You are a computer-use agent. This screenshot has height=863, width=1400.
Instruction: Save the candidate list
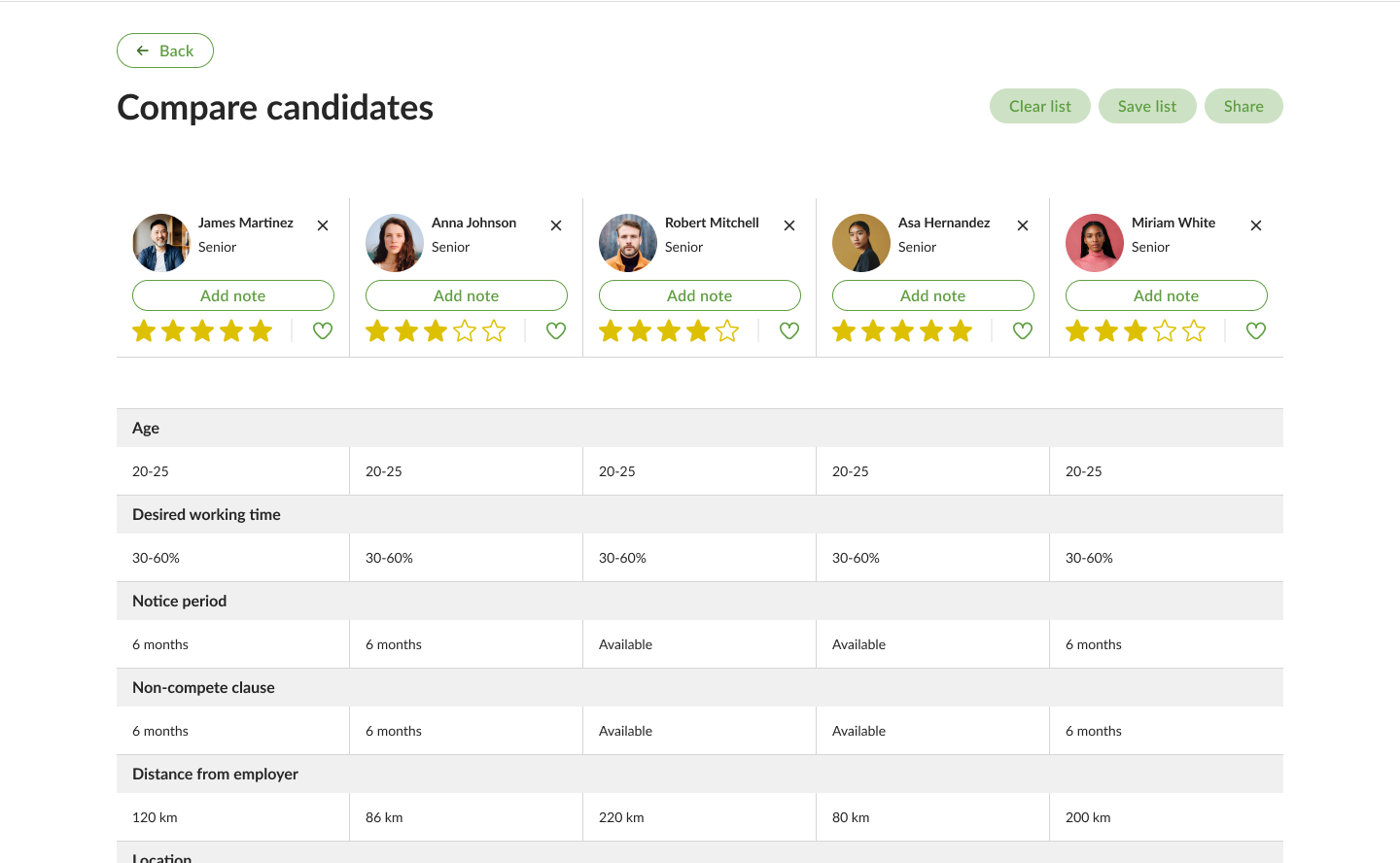(x=1147, y=107)
